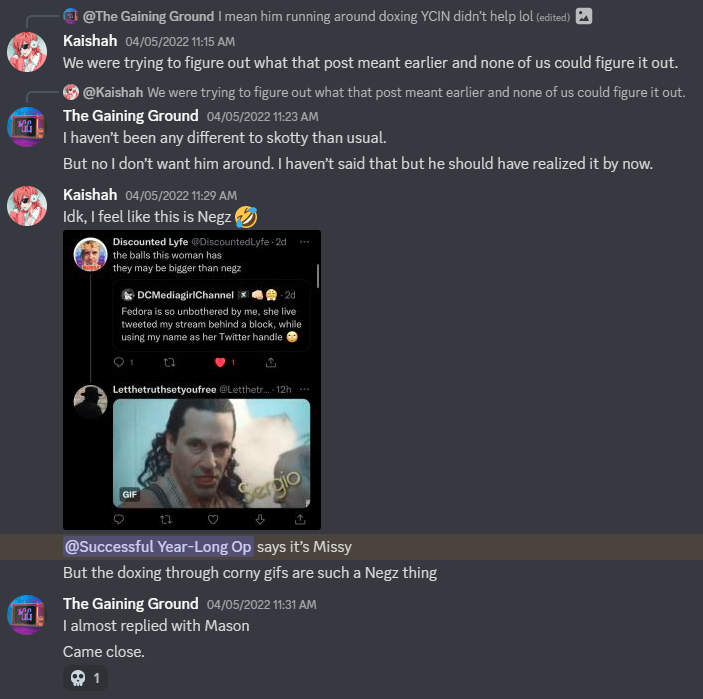Screen dimensions: 703x699
Task: Open Kaishah's avatar on first message
Action: pos(27,52)
